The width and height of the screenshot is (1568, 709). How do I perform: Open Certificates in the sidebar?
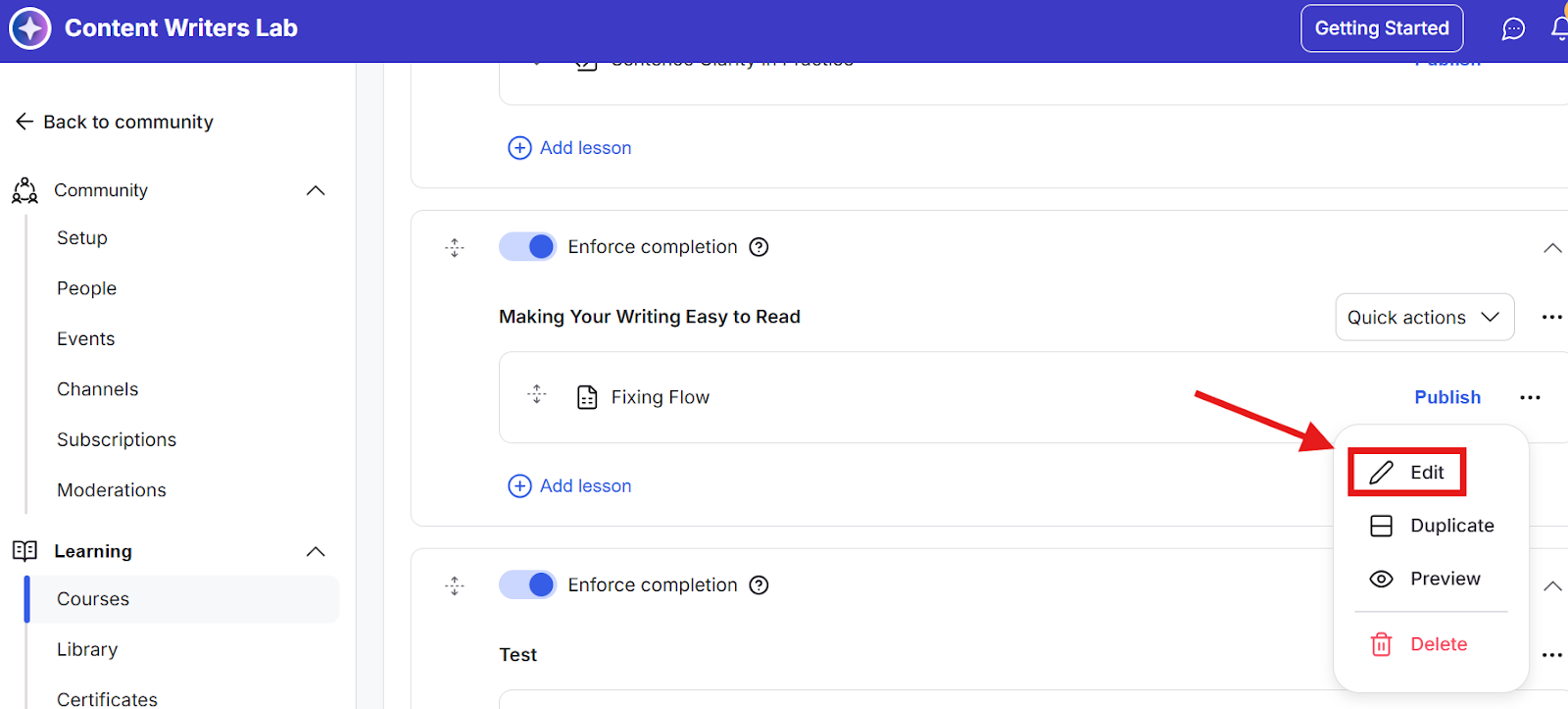(107, 699)
